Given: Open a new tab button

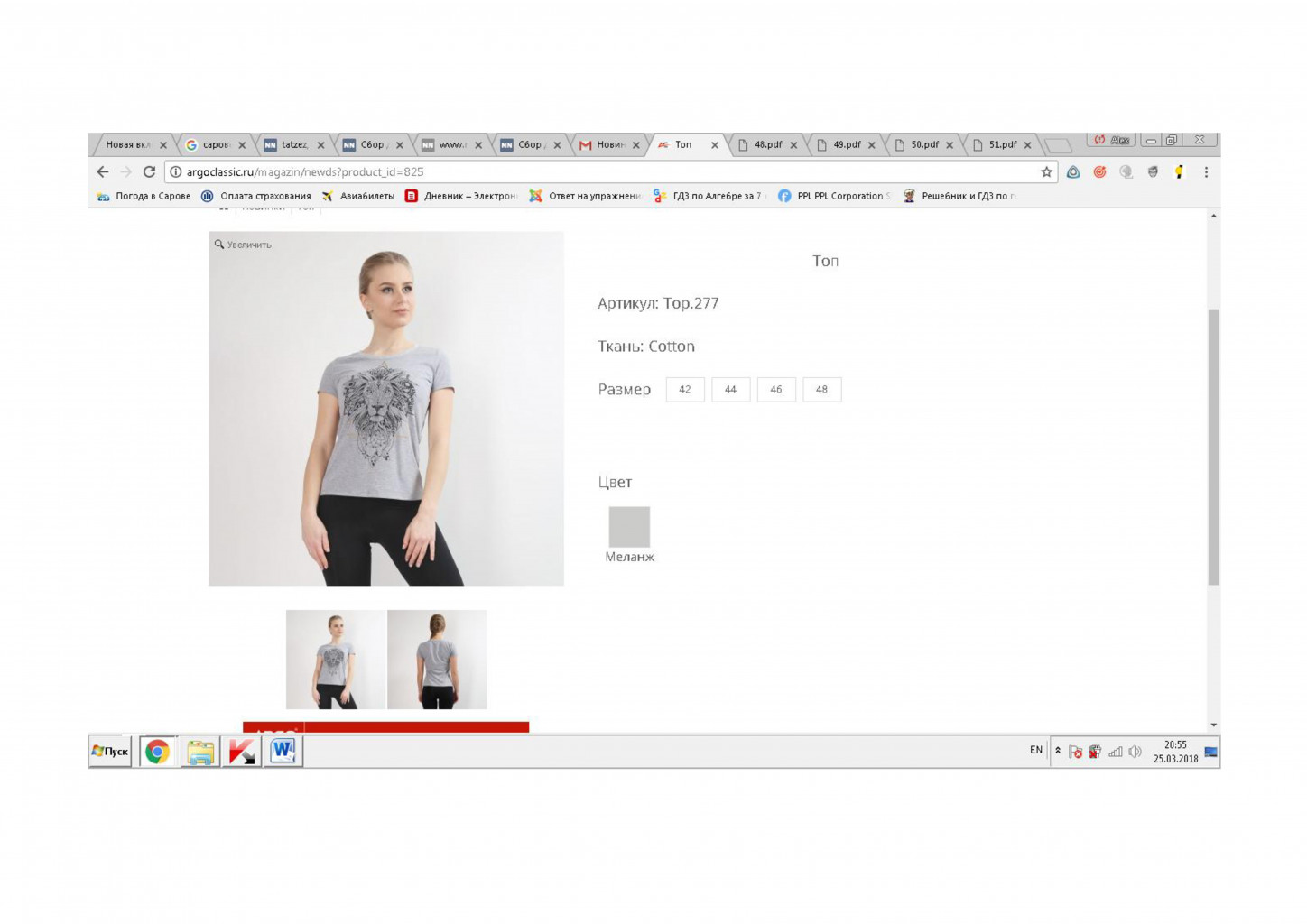Looking at the screenshot, I should click(1058, 145).
